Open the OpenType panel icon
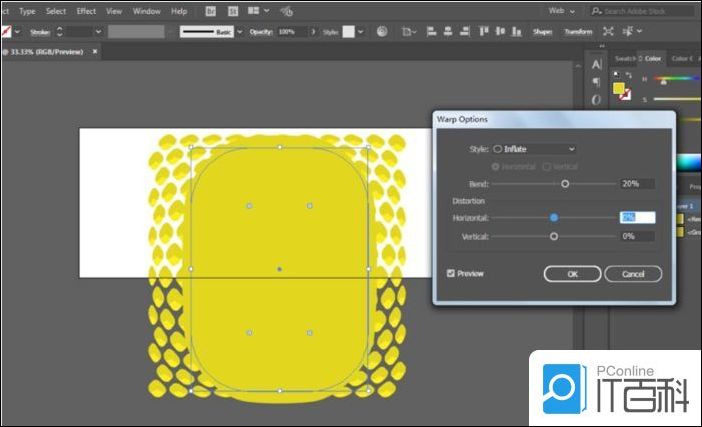 pos(596,99)
